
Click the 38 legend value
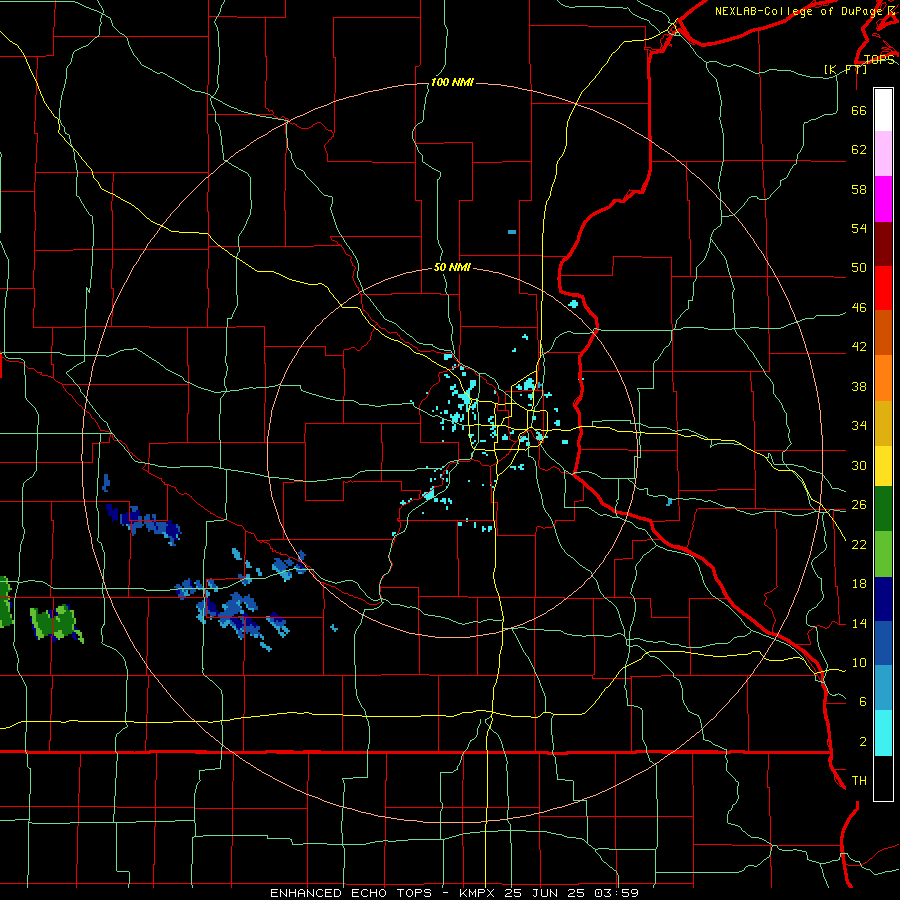coord(859,386)
